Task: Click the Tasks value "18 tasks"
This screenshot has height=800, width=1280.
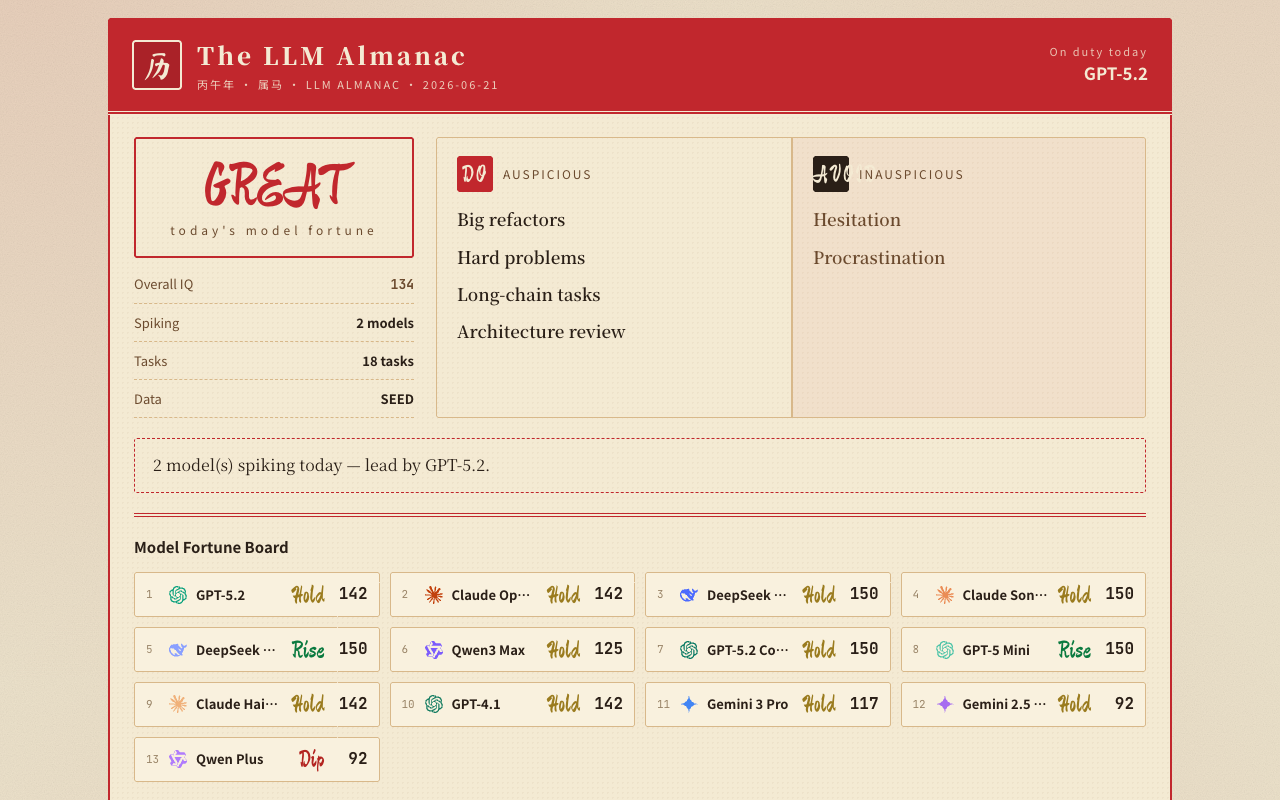Action: [388, 361]
